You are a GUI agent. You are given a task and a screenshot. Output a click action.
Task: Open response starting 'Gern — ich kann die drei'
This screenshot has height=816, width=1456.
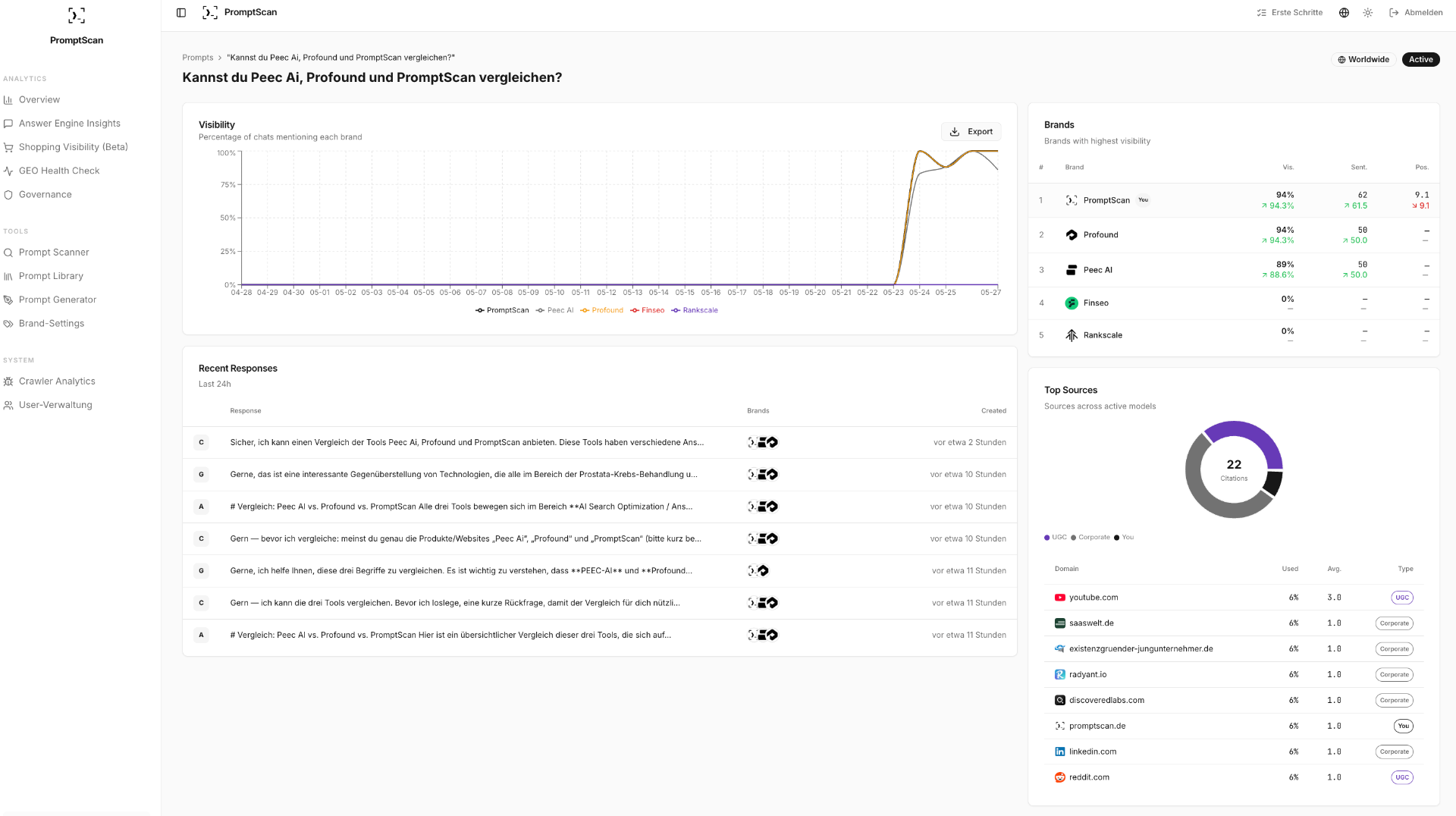pos(600,603)
